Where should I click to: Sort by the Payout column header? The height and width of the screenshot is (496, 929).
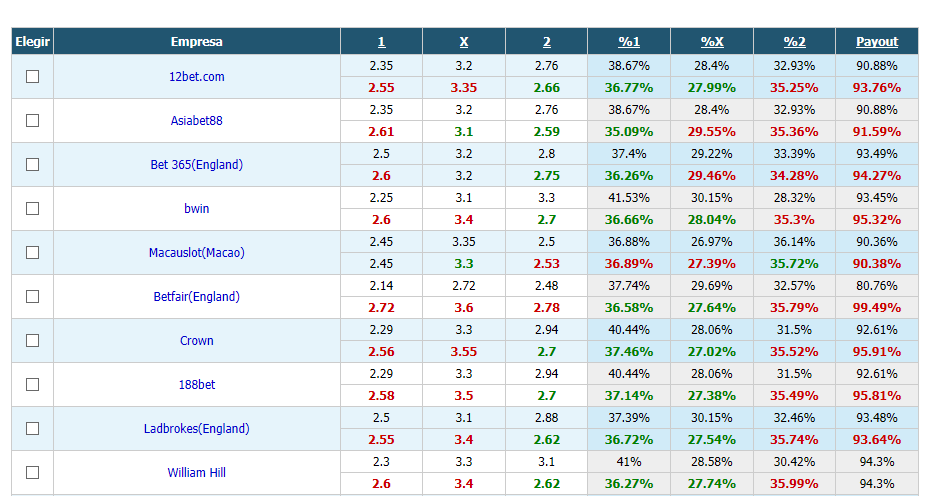point(877,41)
